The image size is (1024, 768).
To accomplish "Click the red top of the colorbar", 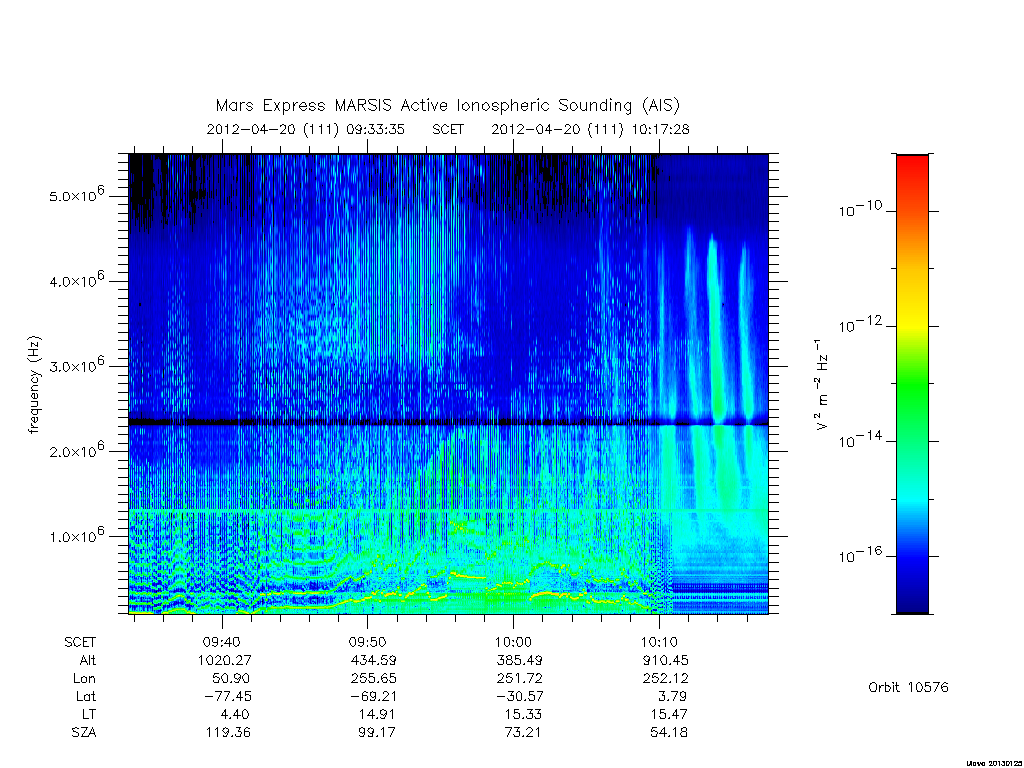I will tap(912, 167).
